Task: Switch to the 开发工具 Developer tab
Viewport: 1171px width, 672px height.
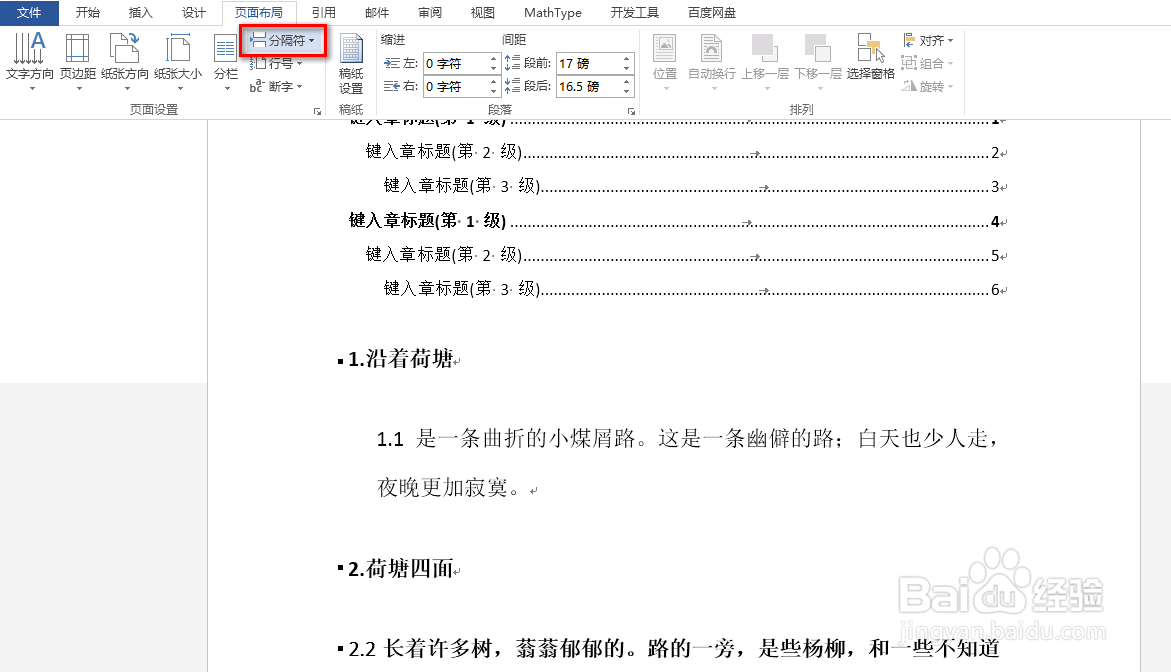Action: [635, 13]
